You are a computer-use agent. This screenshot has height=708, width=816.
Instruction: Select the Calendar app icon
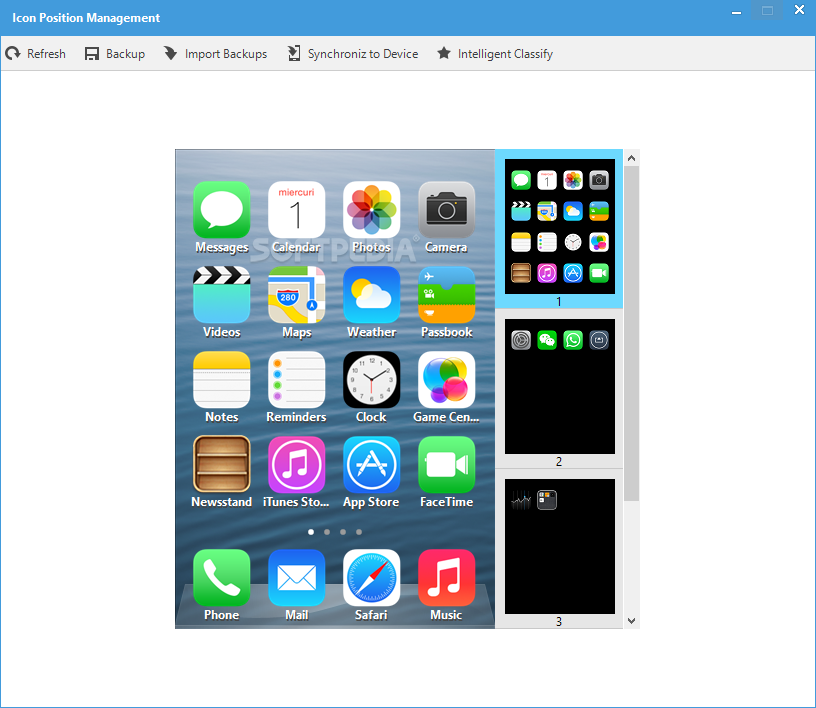297,210
